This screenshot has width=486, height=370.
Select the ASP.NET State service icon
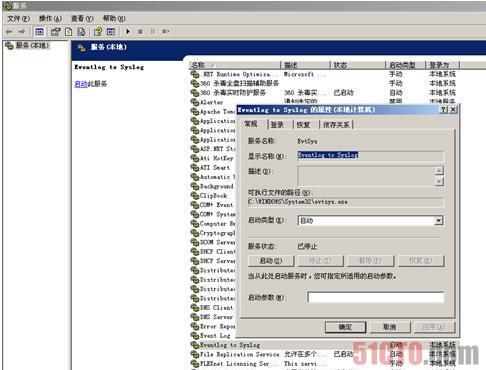coord(195,149)
